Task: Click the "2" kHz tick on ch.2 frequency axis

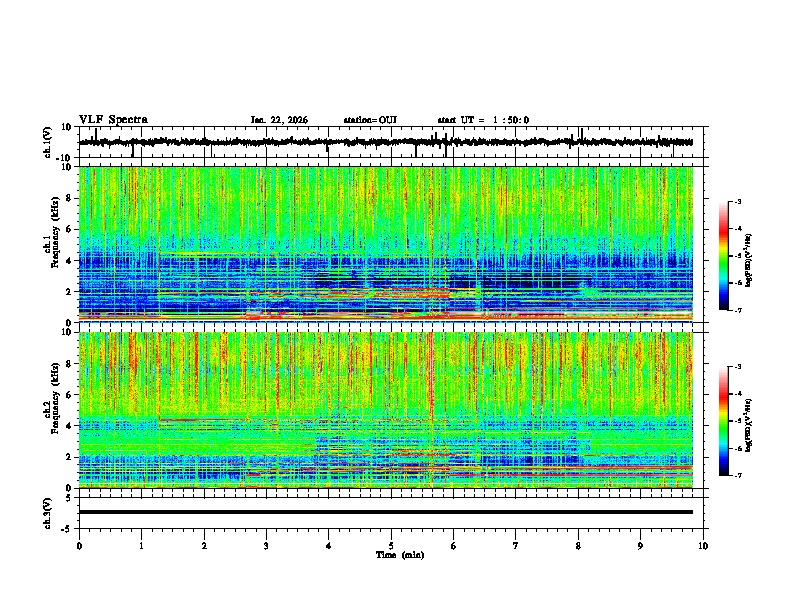Action: pyautogui.click(x=69, y=457)
